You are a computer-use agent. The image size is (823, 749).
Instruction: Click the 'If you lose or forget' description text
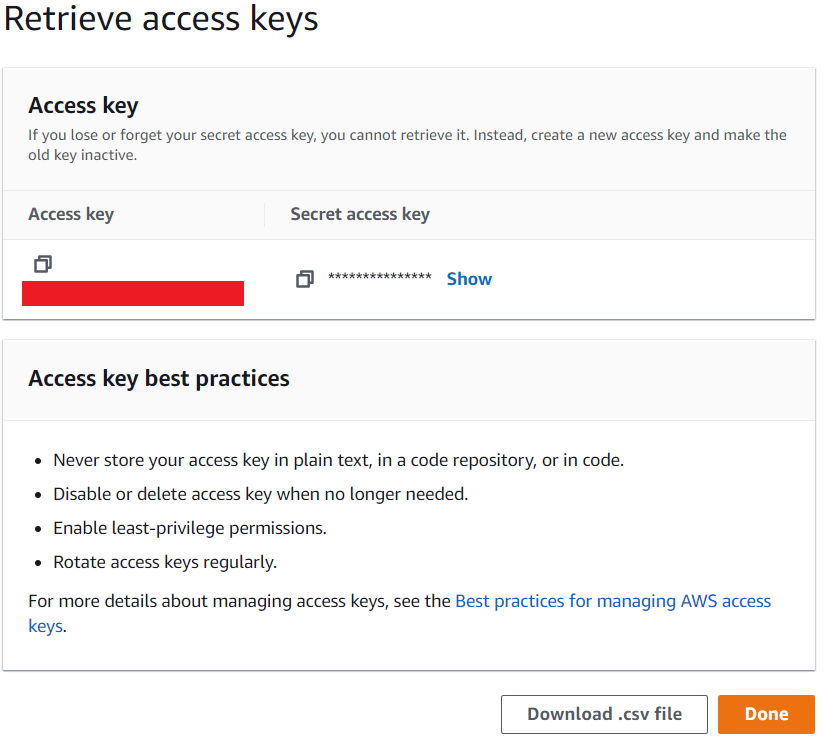[407, 145]
